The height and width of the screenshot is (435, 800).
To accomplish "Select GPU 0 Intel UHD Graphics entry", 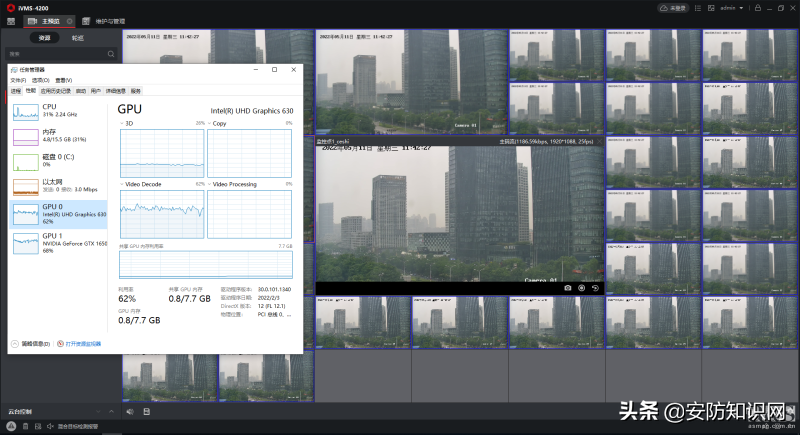I will point(59,214).
